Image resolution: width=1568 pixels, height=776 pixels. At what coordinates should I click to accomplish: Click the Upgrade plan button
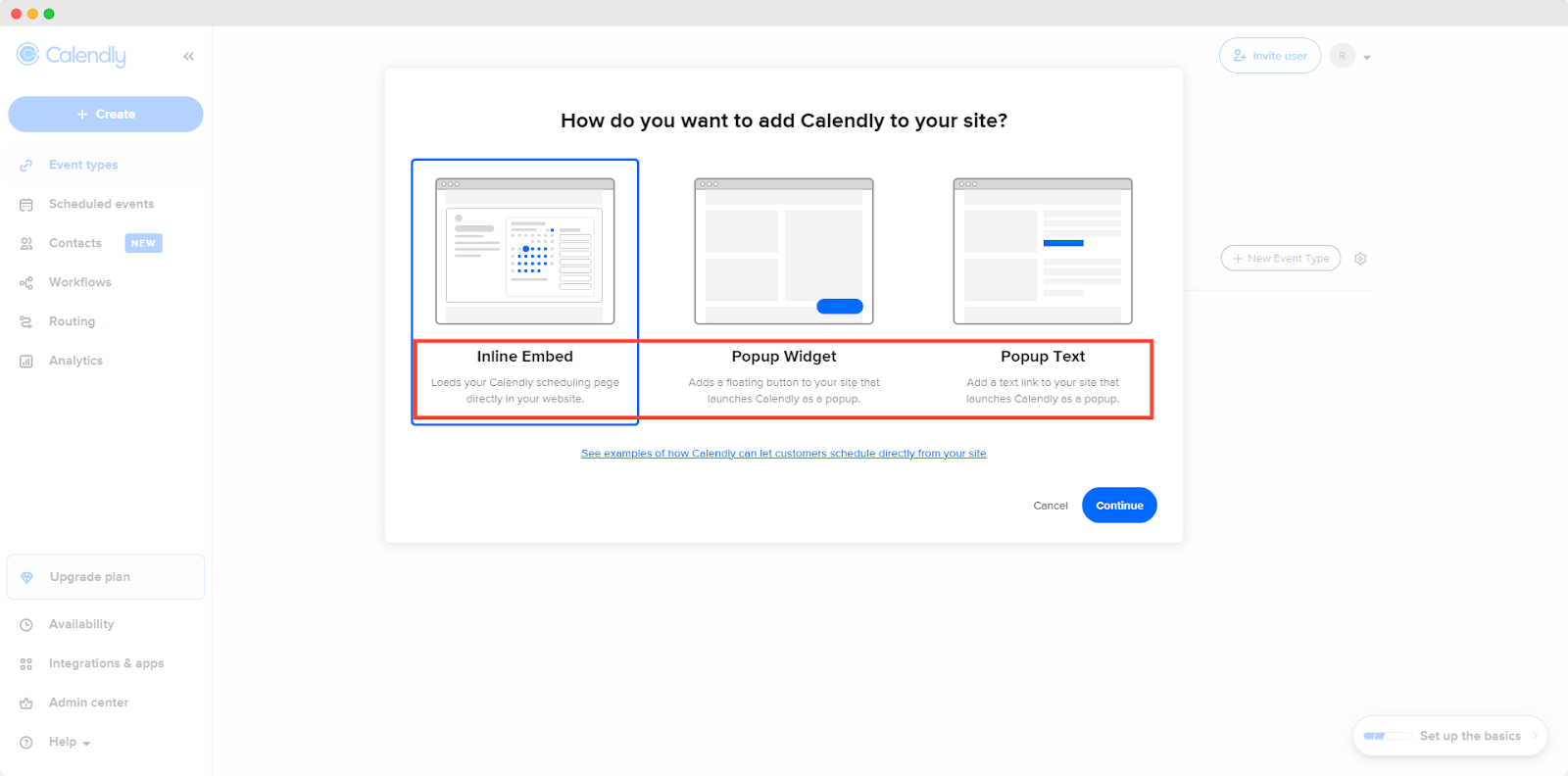pyautogui.click(x=106, y=577)
